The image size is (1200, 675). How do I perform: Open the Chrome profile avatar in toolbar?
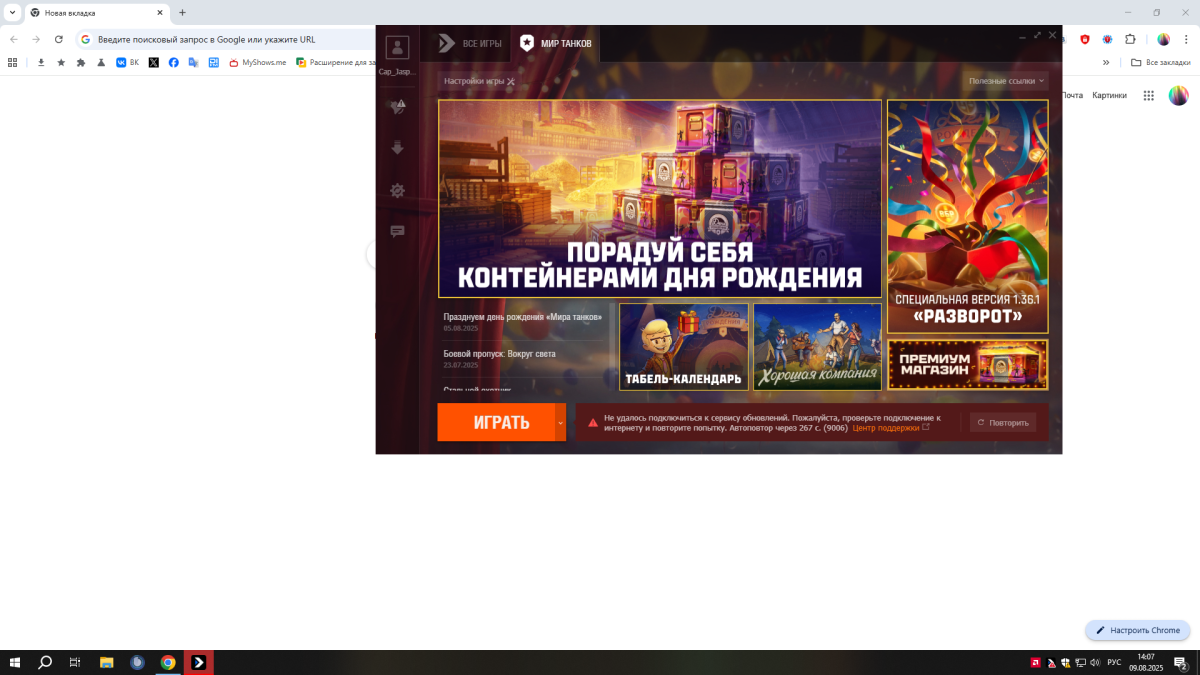(x=1164, y=39)
